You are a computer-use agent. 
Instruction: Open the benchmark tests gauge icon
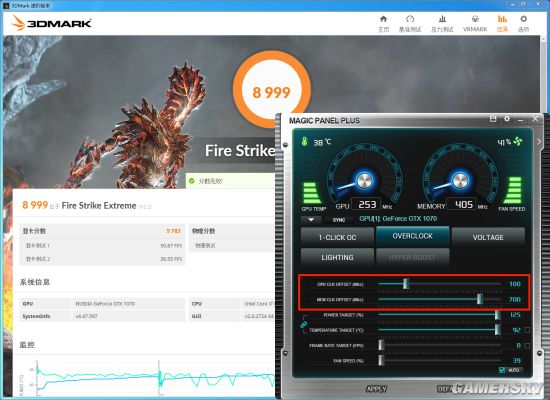[x=410, y=19]
